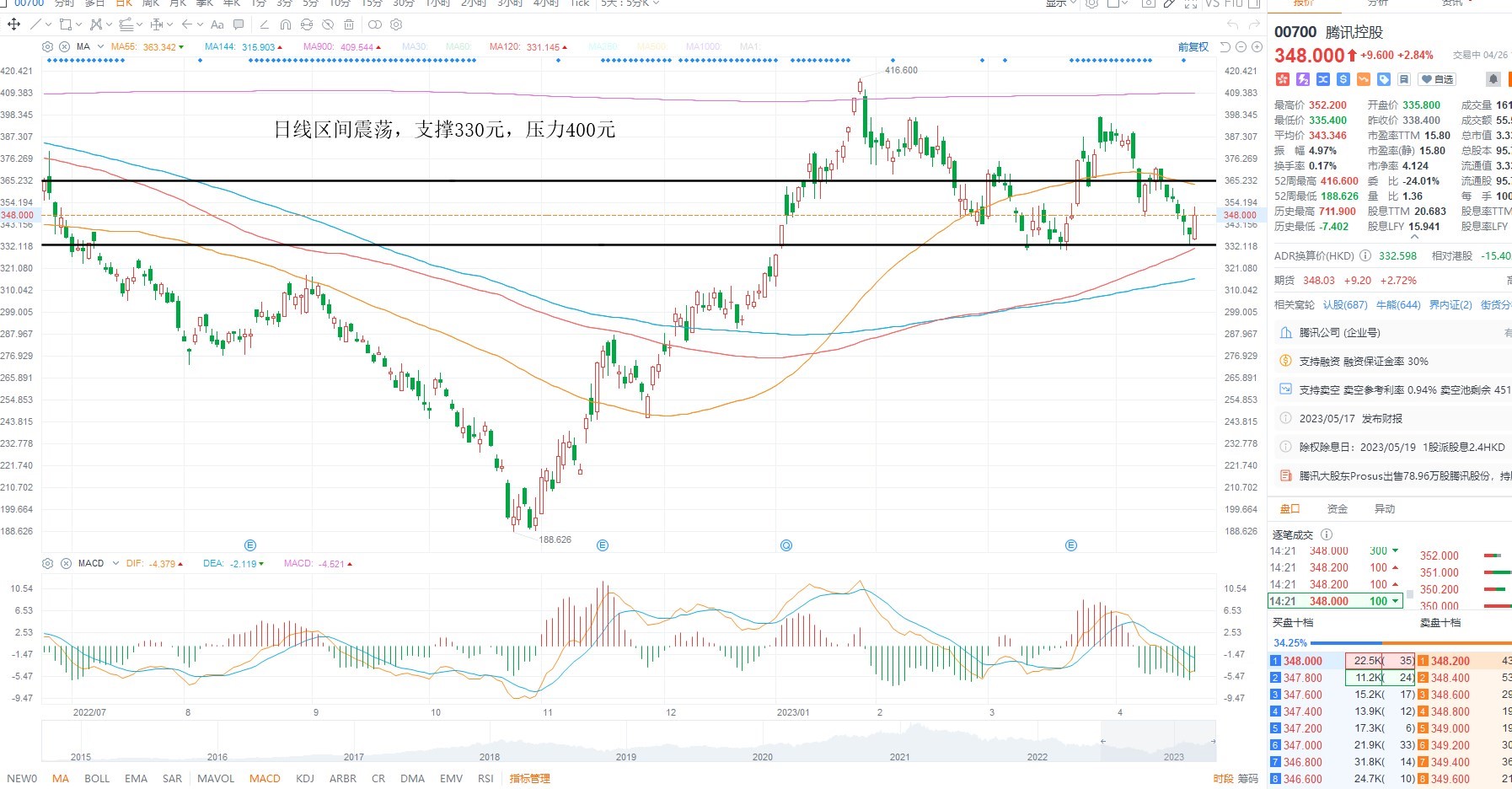Open trend line tool dropdown arrow
Image resolution: width=1512 pixels, height=789 pixels.
click(48, 24)
